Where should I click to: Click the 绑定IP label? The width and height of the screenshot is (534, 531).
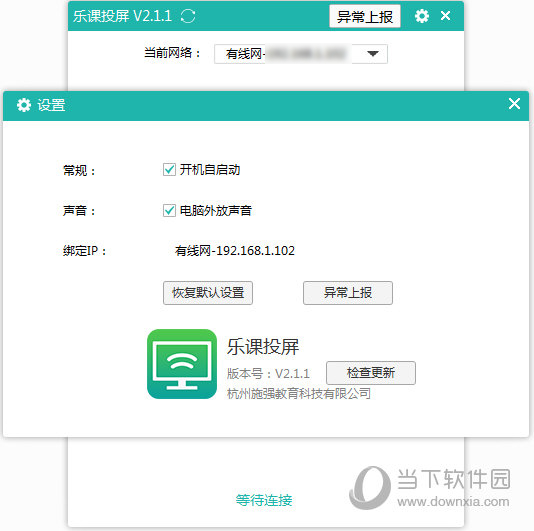pos(85,251)
